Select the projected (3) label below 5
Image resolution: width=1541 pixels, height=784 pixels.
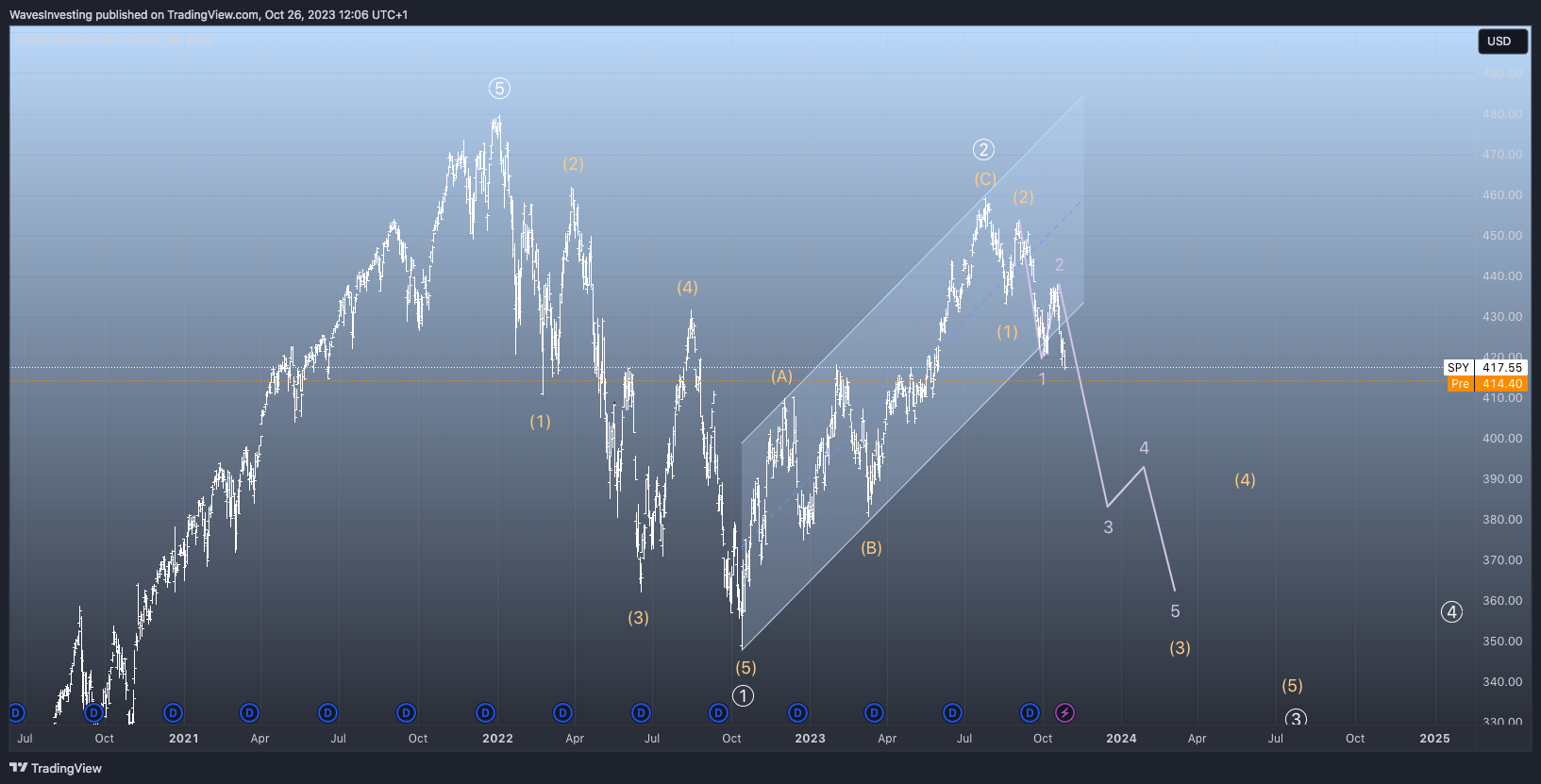1180,648
